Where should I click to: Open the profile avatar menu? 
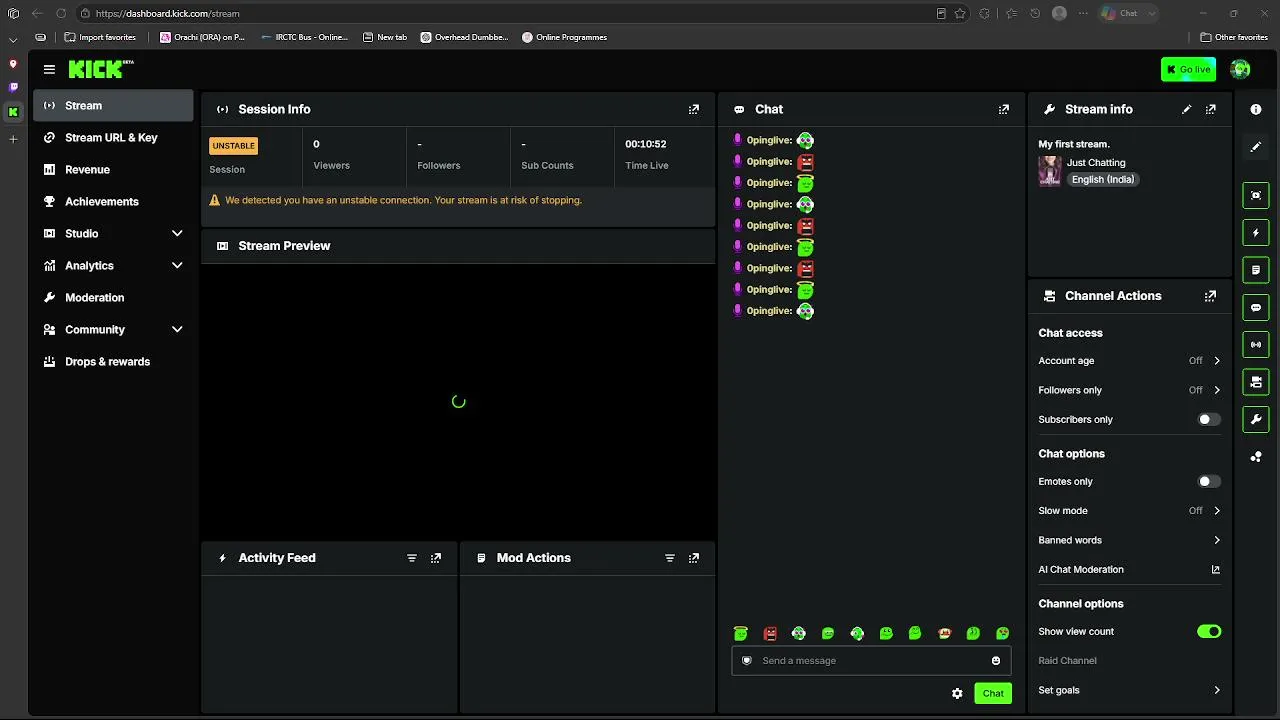[x=1240, y=69]
